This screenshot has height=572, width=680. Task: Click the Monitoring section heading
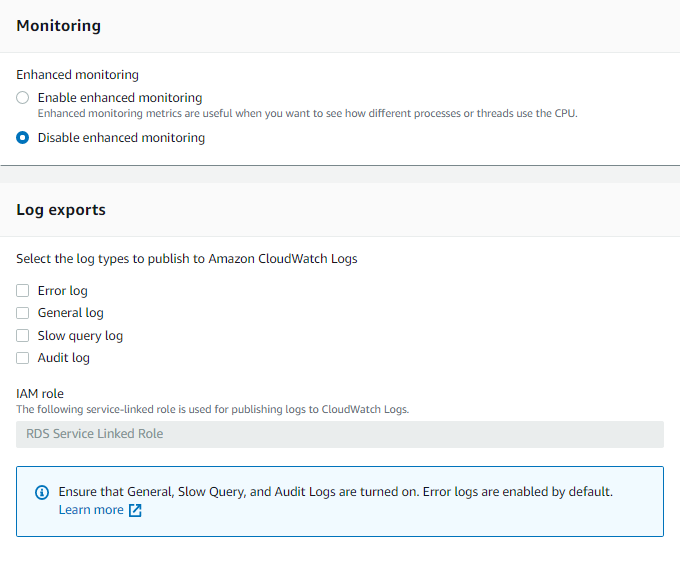click(59, 26)
